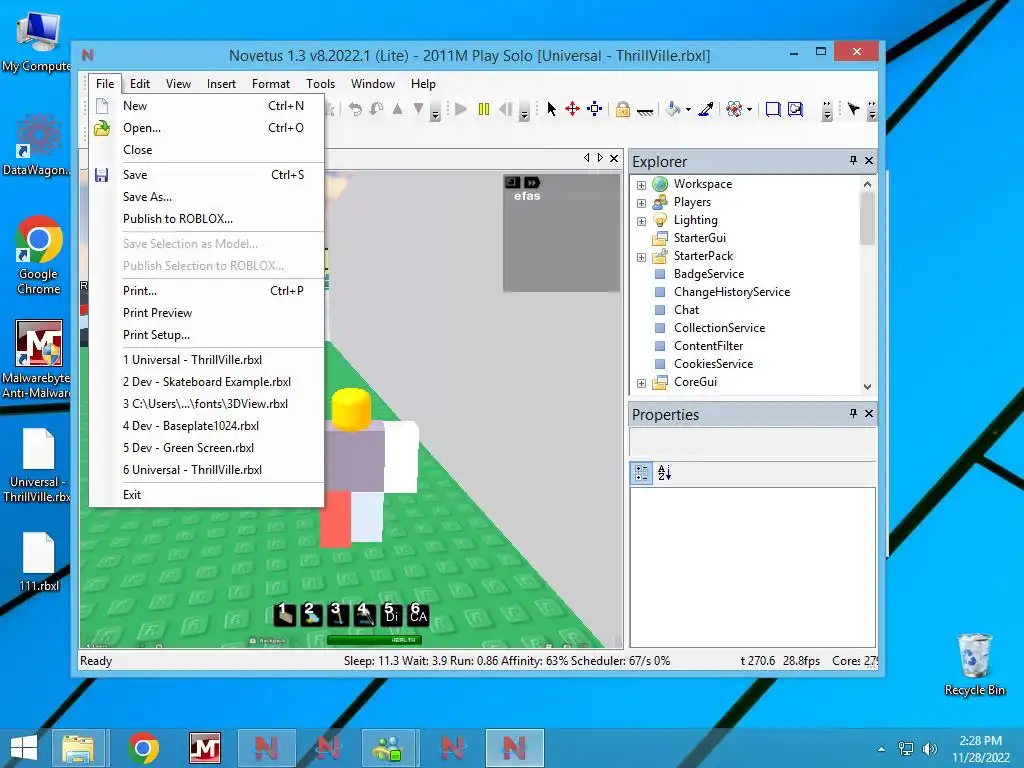Click the left tab scroll arrow
The width and height of the screenshot is (1024, 768).
[586, 158]
